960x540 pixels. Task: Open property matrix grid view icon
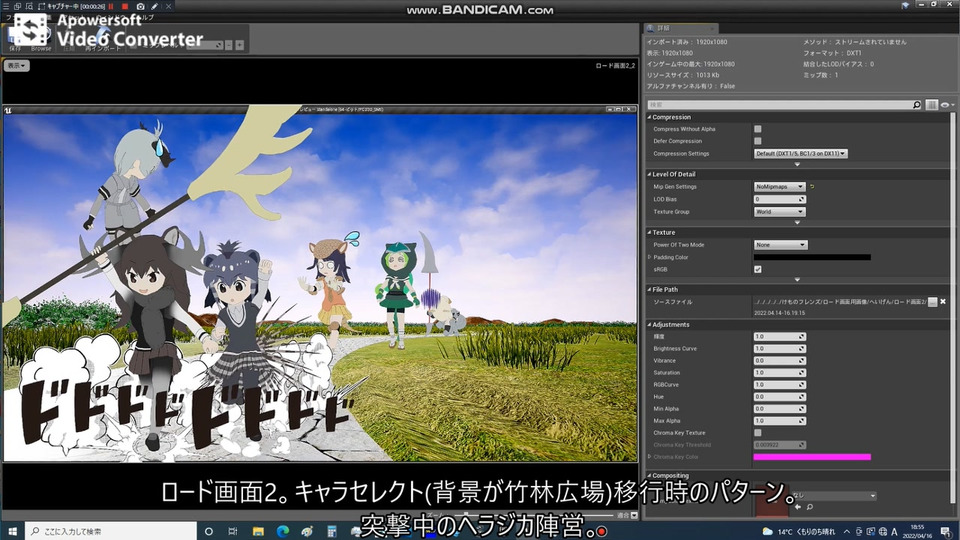[x=931, y=105]
